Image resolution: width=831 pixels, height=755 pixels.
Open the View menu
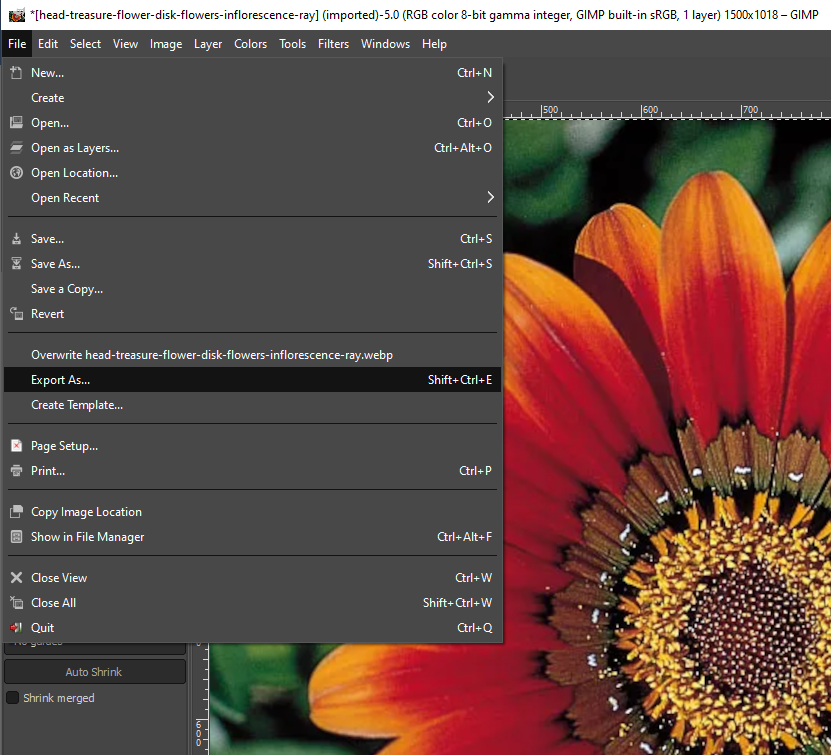(125, 44)
